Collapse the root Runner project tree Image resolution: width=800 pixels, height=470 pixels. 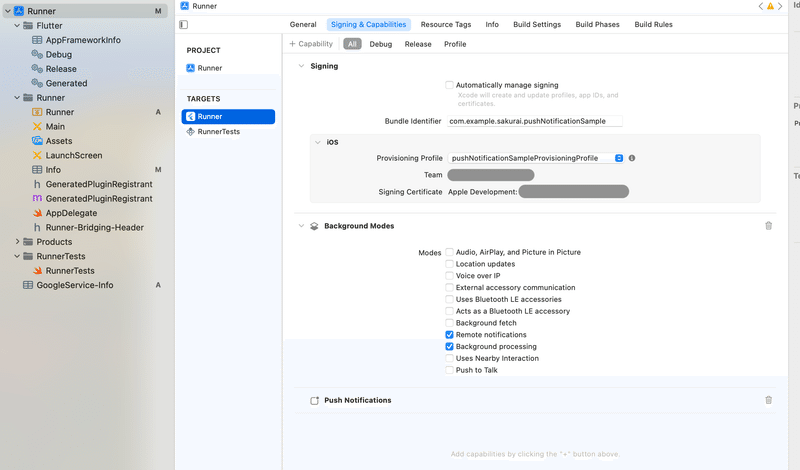8,11
